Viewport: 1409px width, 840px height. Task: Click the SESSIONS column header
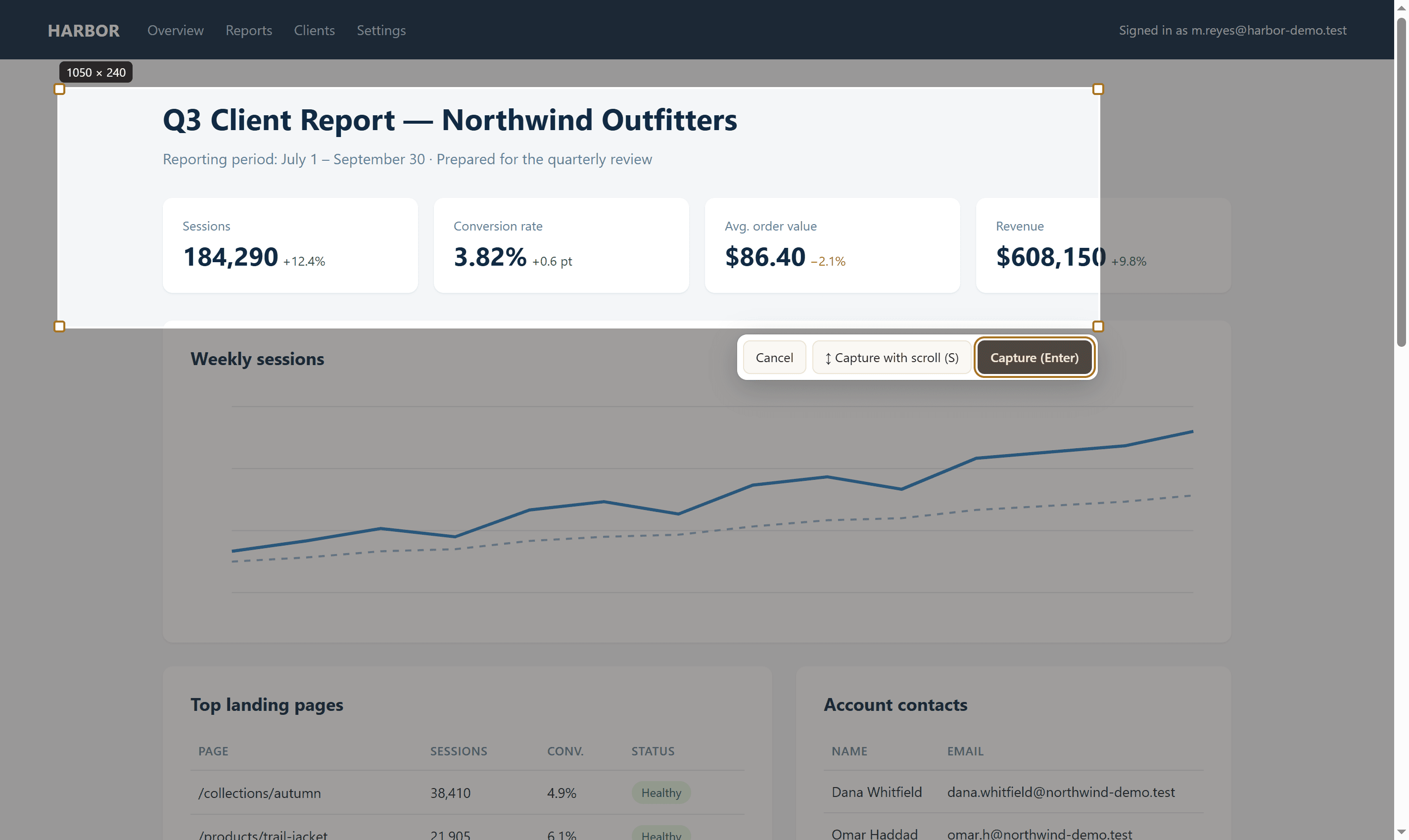click(459, 751)
